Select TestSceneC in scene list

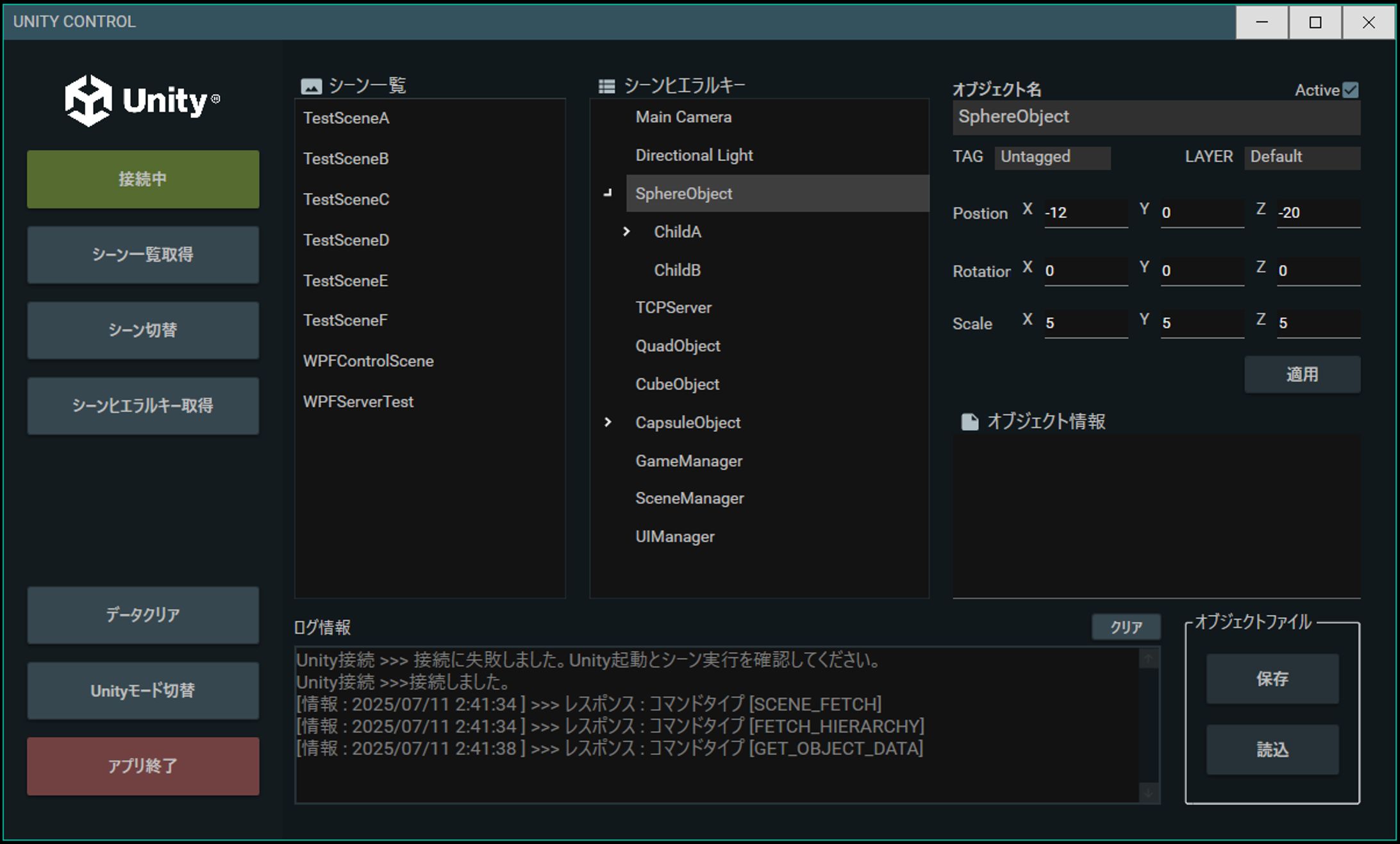[346, 199]
